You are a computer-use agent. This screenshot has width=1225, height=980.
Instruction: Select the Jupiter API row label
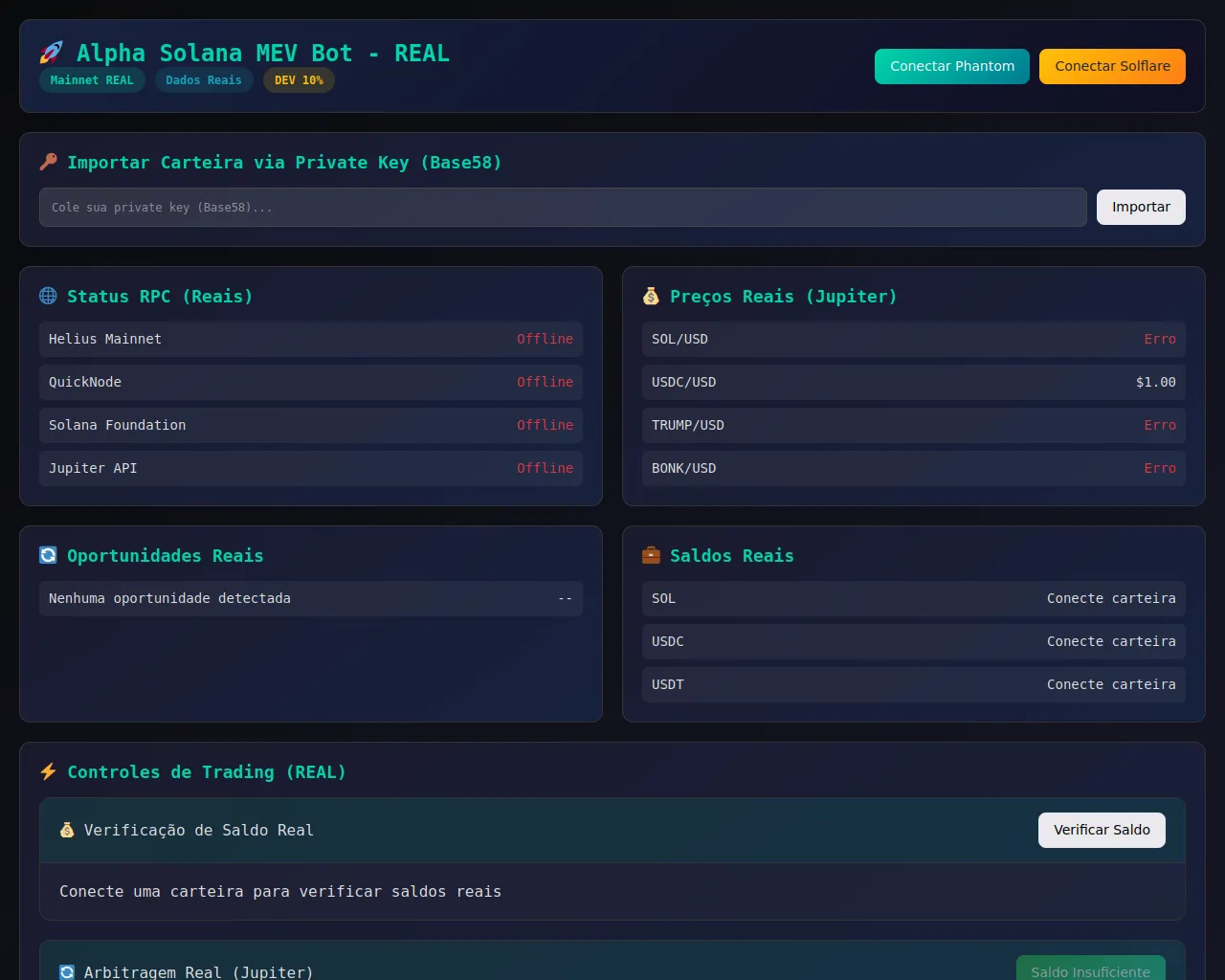tap(93, 468)
